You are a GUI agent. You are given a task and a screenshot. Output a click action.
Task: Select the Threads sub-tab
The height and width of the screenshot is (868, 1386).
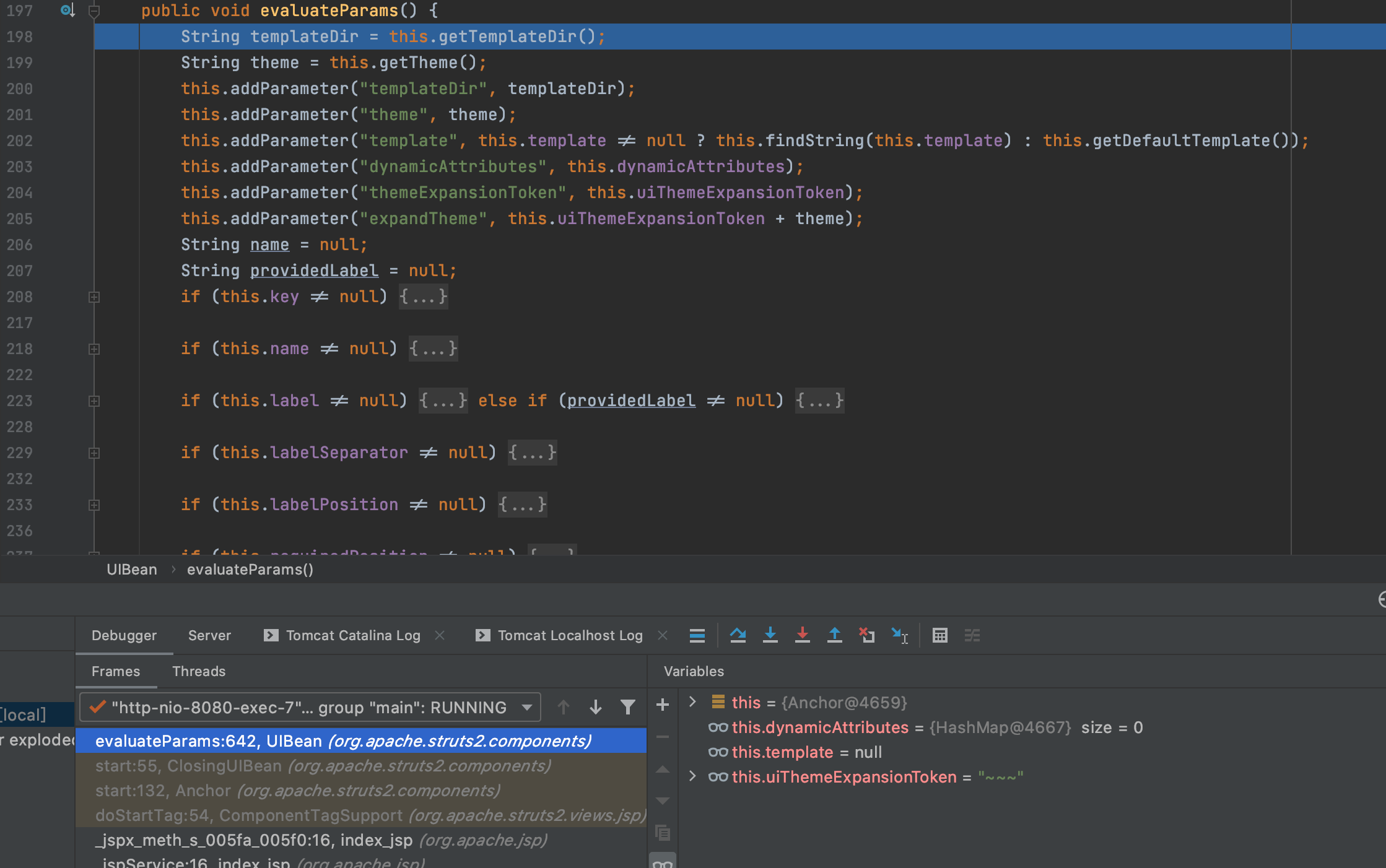tap(199, 671)
